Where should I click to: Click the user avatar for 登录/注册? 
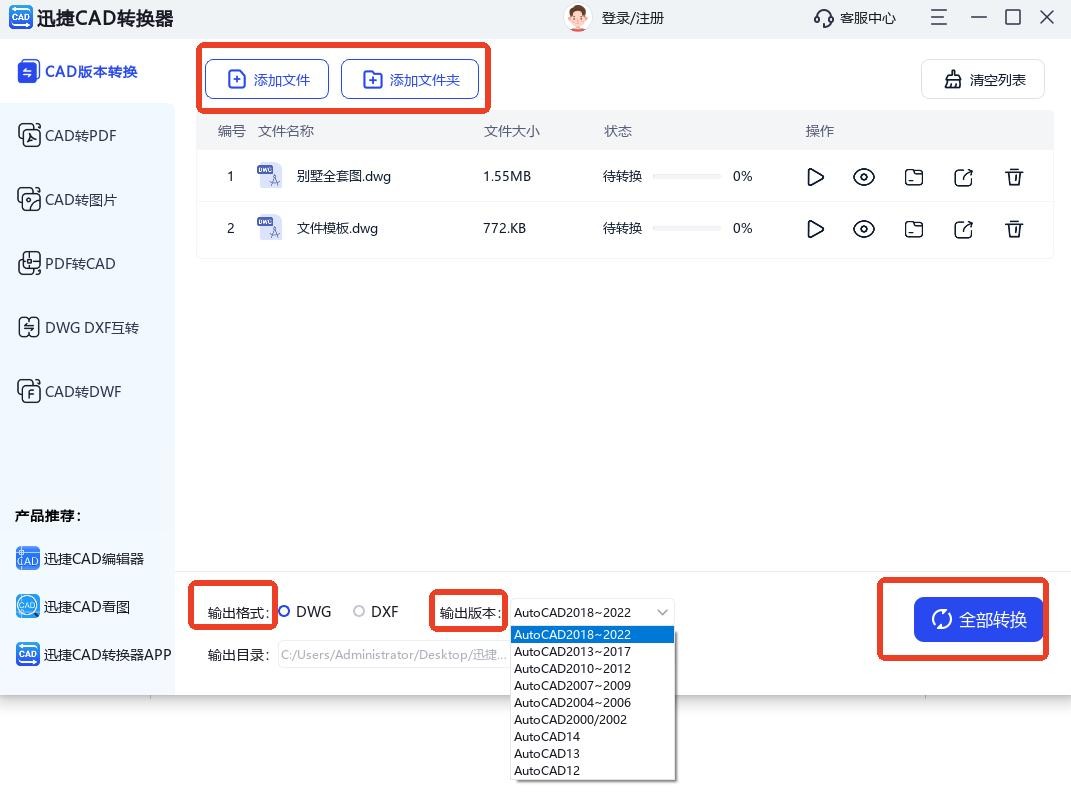(577, 18)
